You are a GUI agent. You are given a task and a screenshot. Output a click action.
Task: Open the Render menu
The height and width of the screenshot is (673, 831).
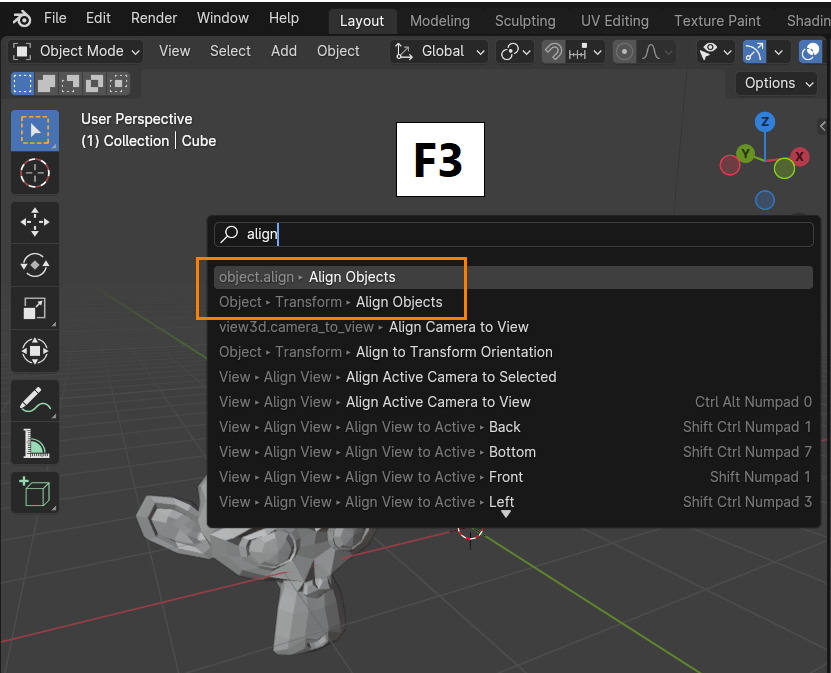click(x=154, y=18)
